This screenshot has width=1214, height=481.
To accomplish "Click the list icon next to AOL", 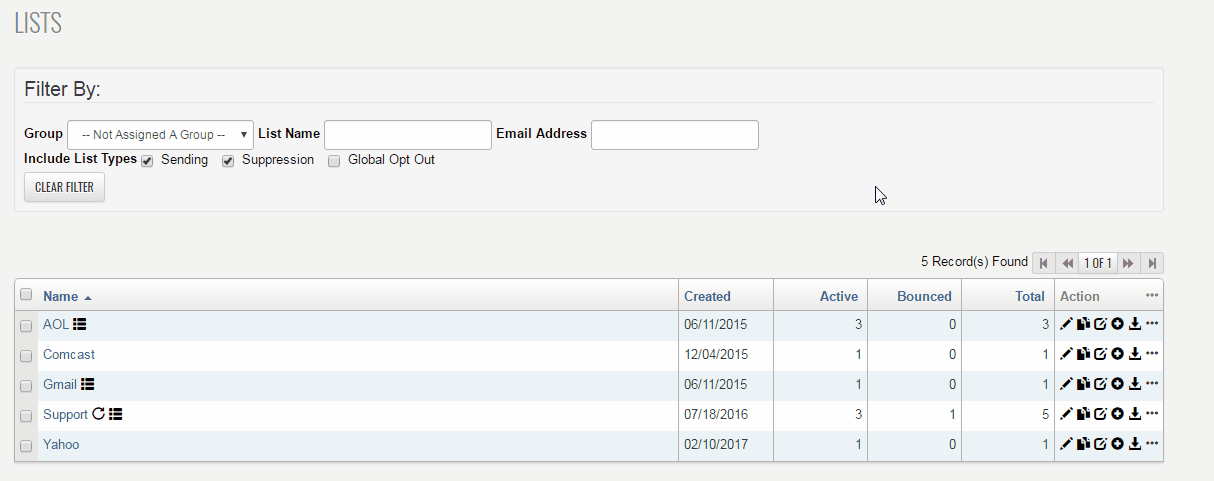I will coord(79,324).
